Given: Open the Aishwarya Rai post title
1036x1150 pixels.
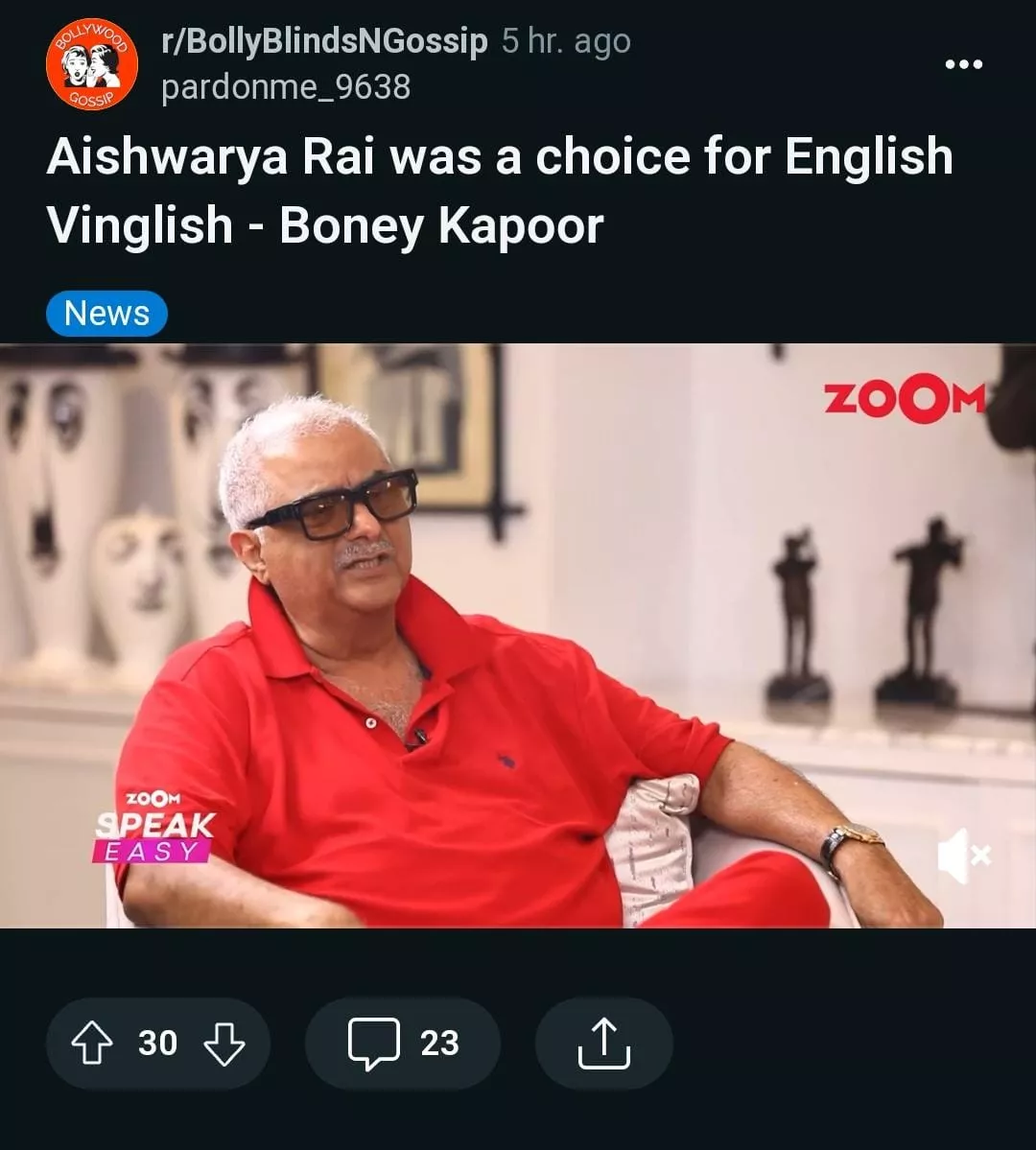Looking at the screenshot, I should pyautogui.click(x=500, y=190).
